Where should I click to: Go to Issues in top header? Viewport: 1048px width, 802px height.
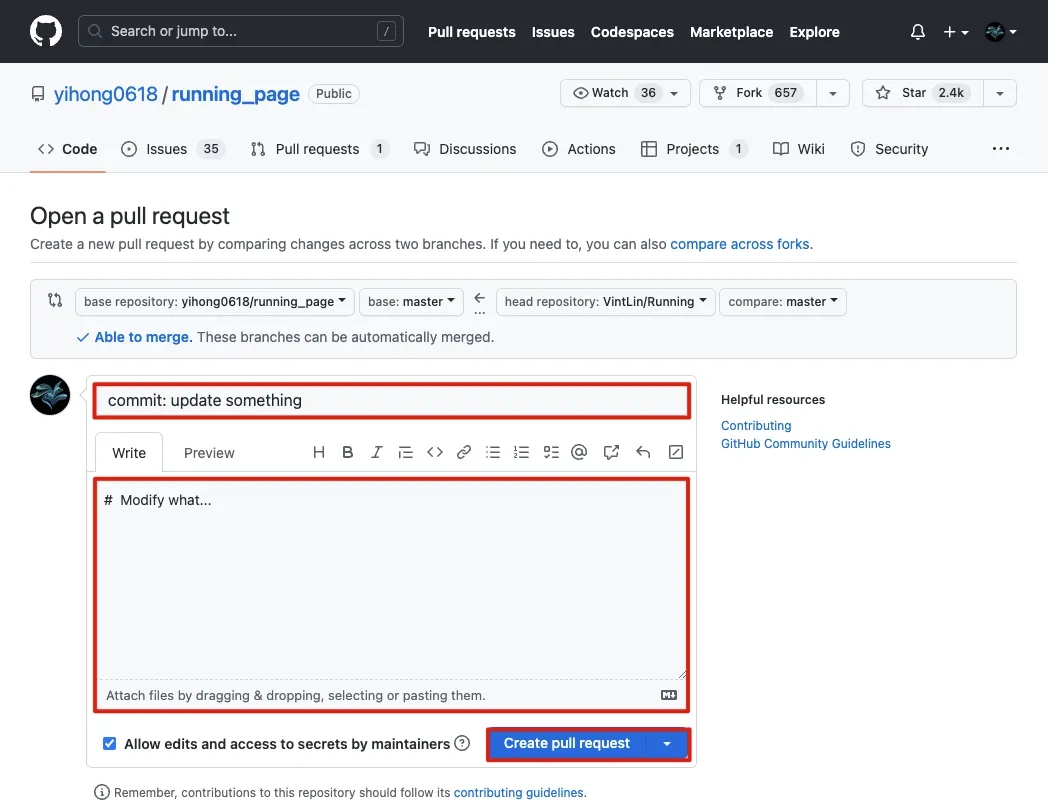(553, 32)
